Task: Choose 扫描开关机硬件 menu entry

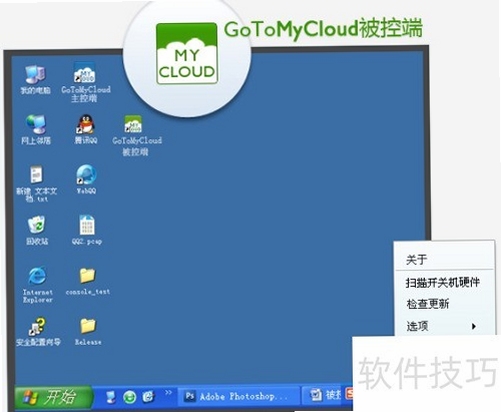Action: tap(444, 282)
